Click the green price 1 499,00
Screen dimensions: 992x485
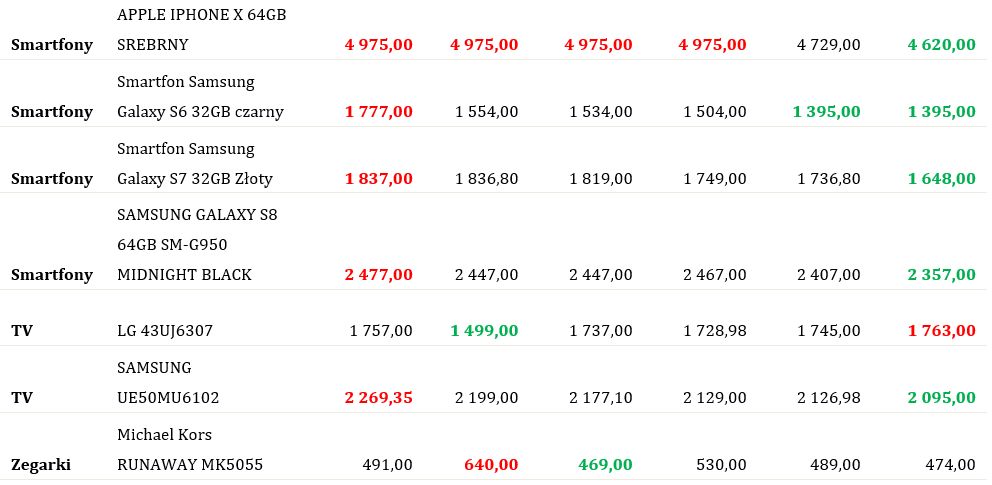(484, 331)
